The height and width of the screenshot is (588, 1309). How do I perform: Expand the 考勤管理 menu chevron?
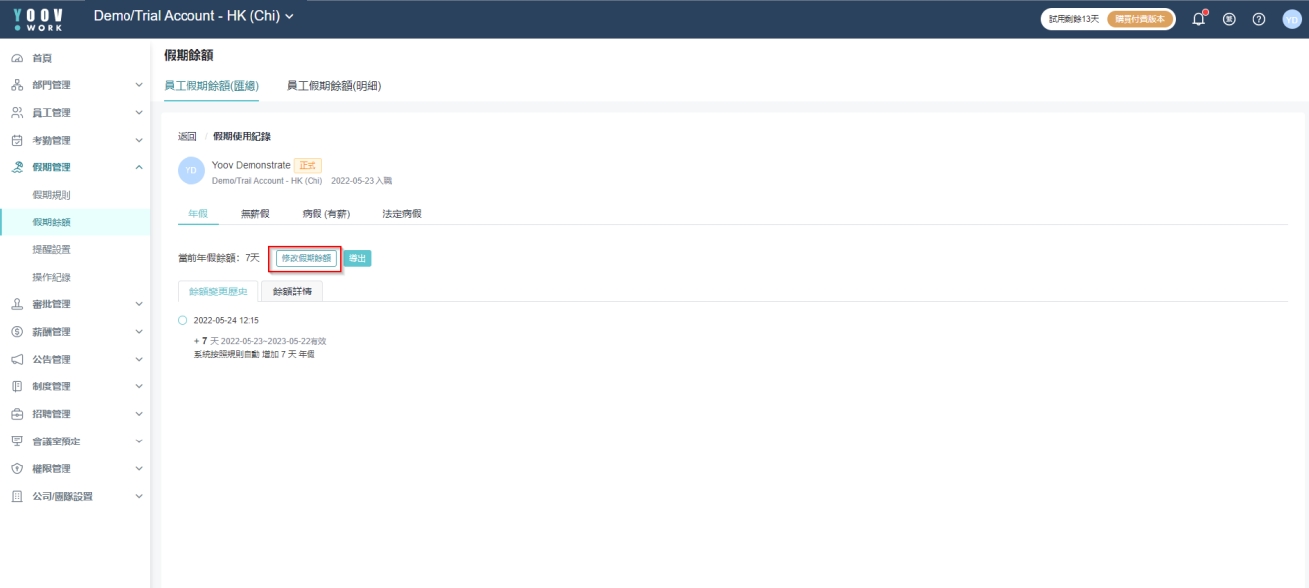point(139,140)
